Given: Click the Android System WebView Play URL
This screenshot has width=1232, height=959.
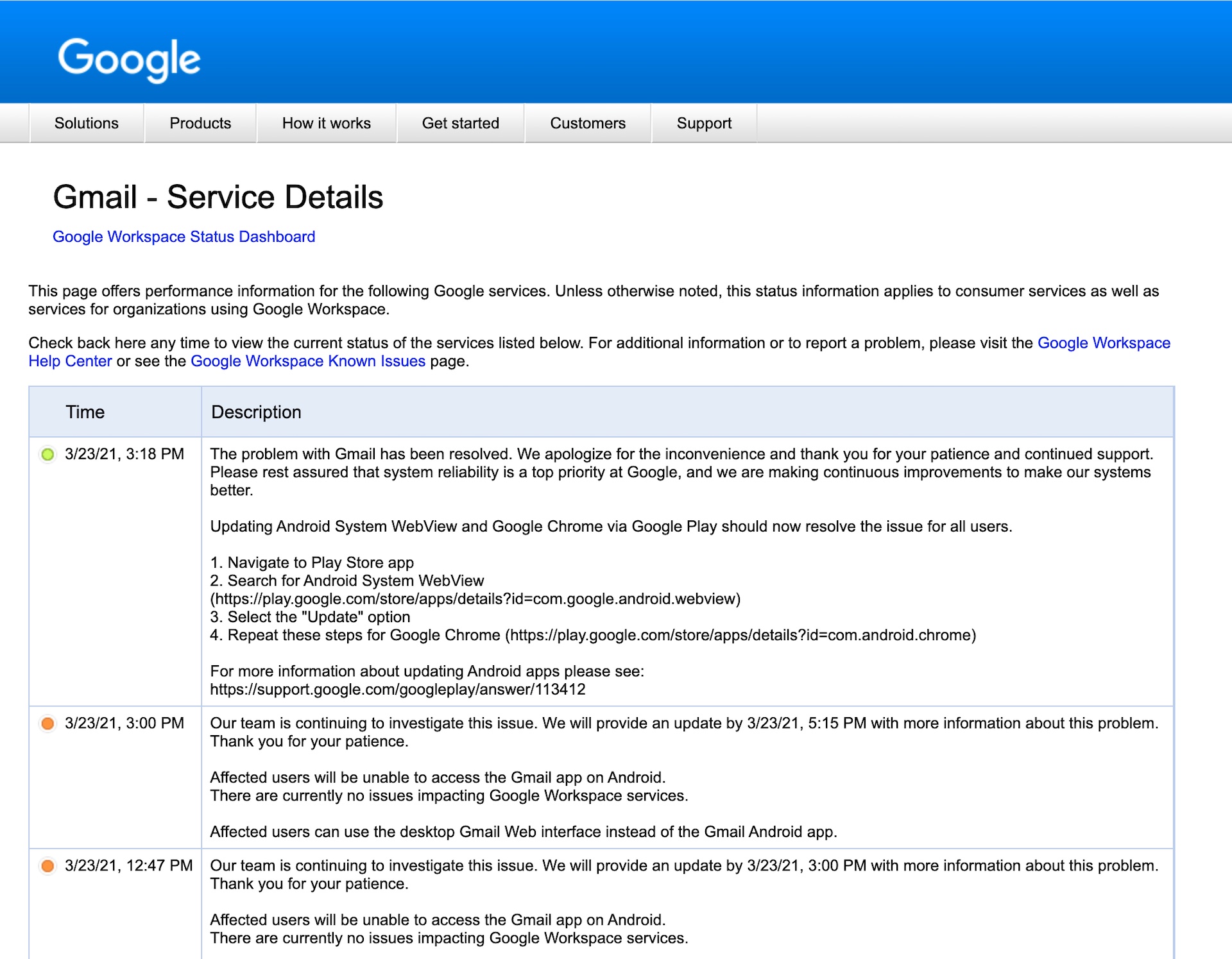Looking at the screenshot, I should [x=475, y=599].
